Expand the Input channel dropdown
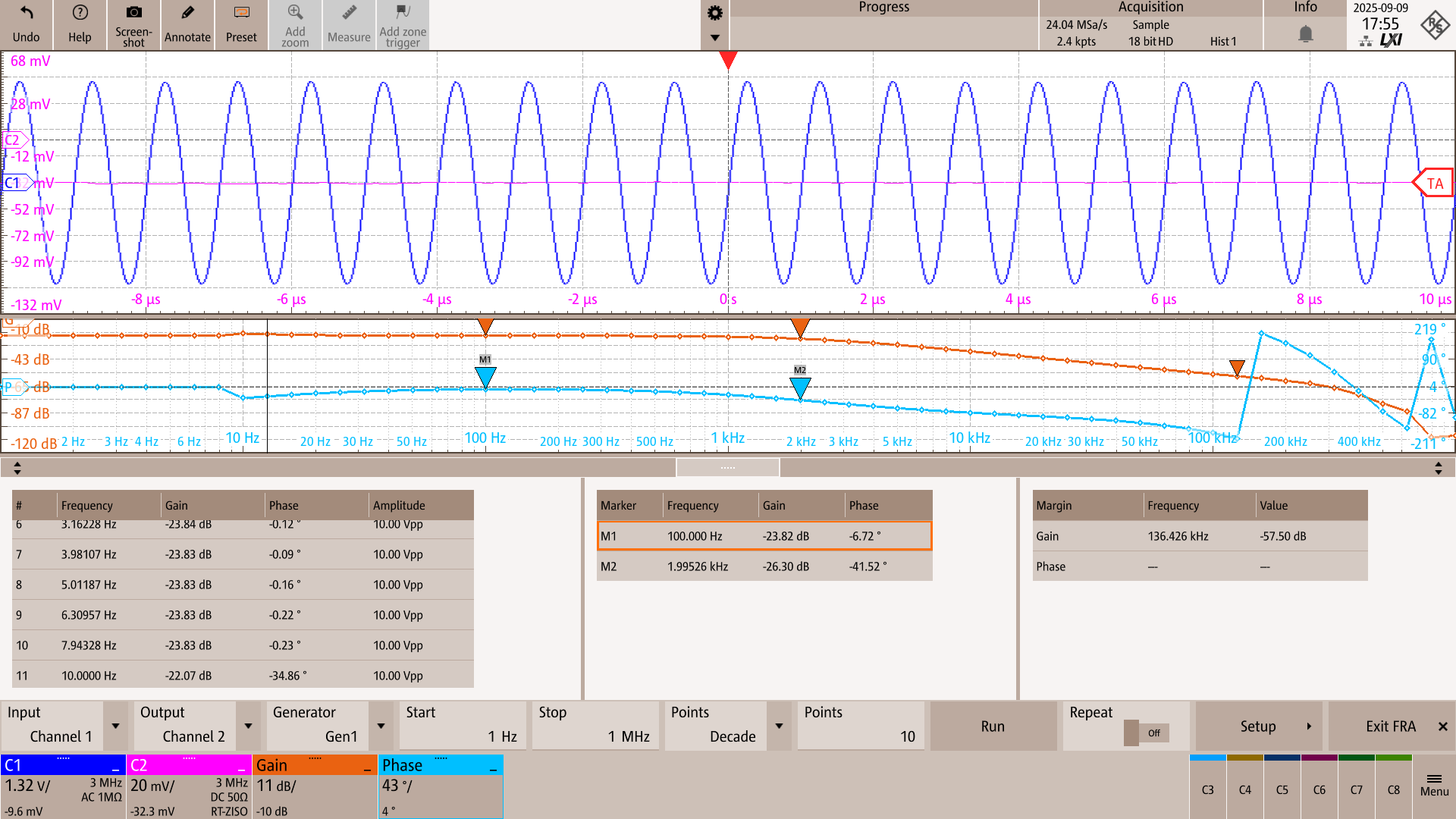Screen dimensions: 1456x819 tap(115, 726)
